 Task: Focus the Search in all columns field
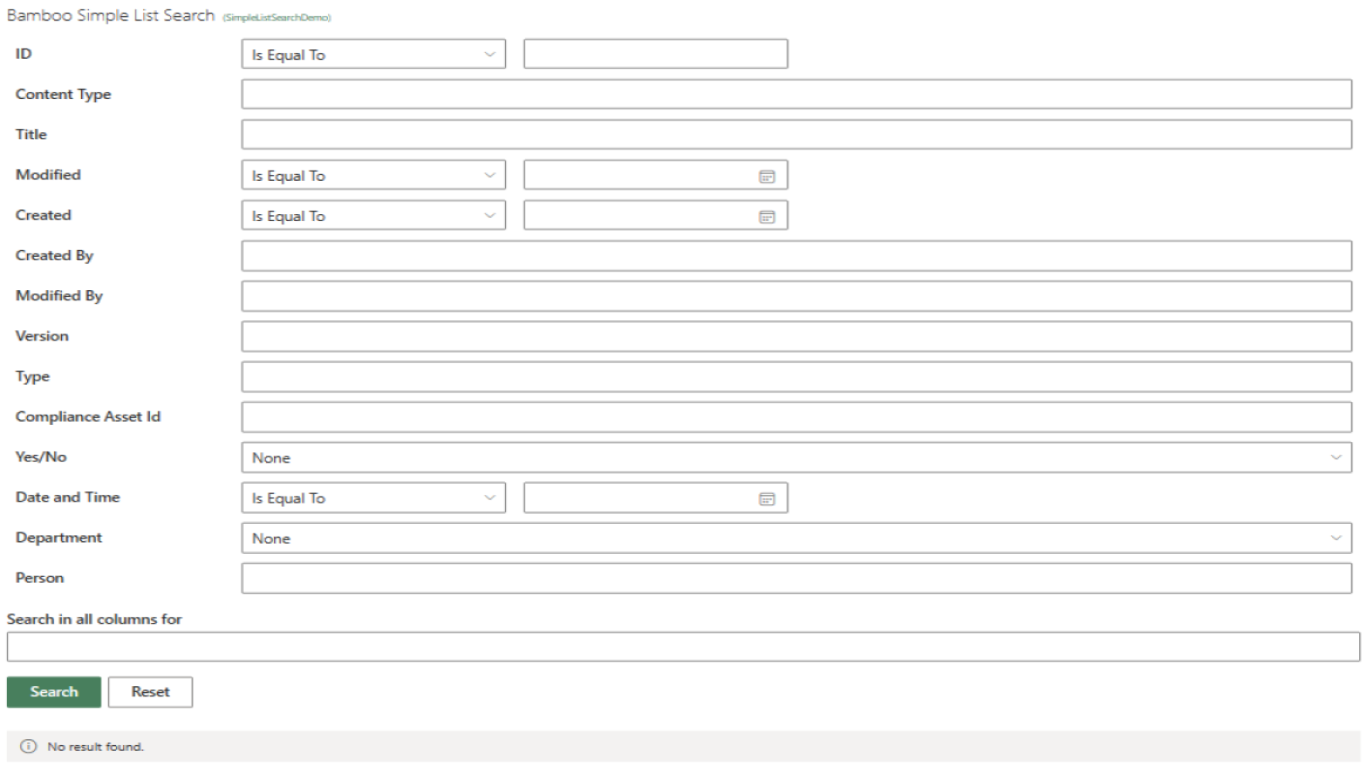tap(683, 647)
